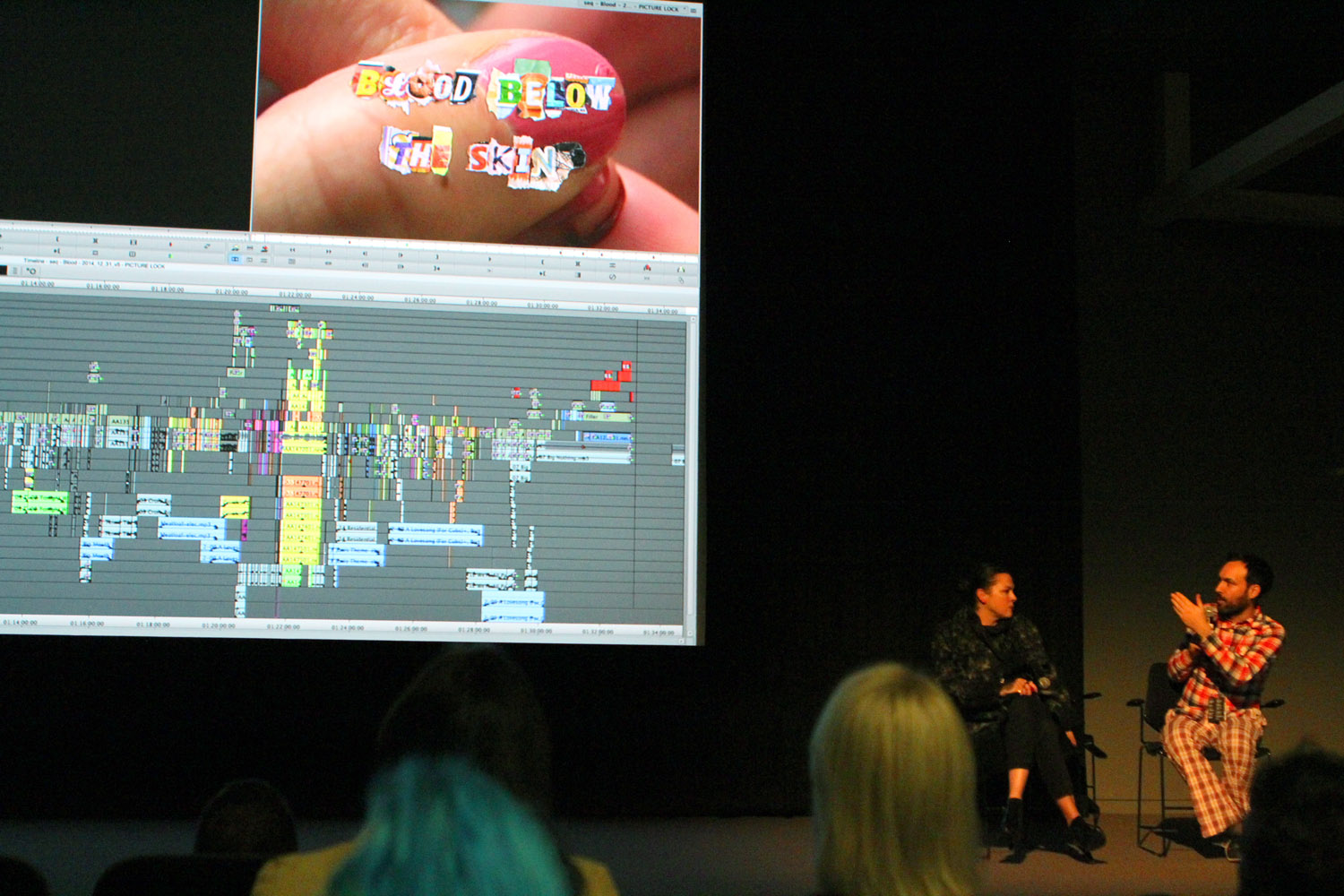
Task: Select the 'Residential' audio clip
Action: click(x=356, y=533)
